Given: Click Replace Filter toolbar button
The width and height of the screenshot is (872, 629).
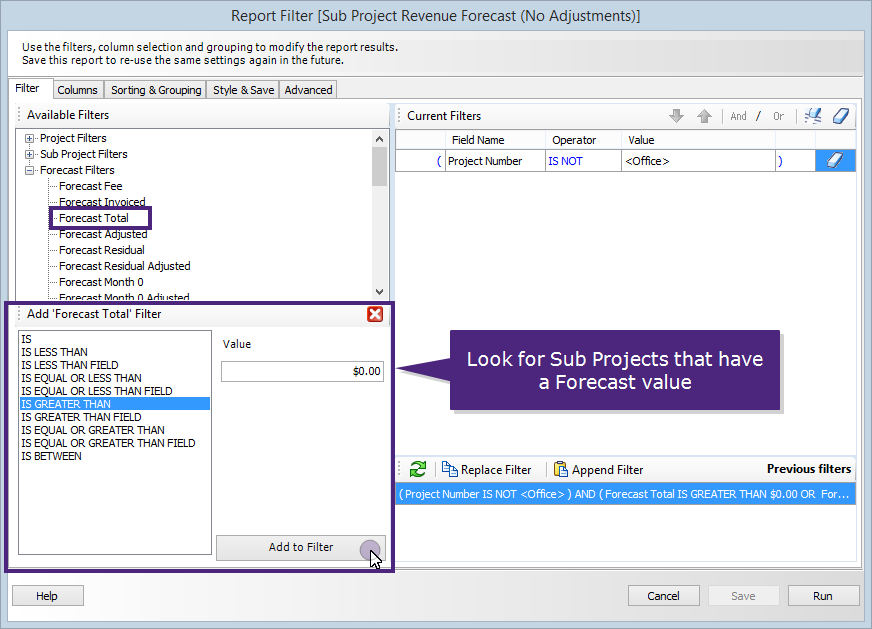Looking at the screenshot, I should (486, 469).
